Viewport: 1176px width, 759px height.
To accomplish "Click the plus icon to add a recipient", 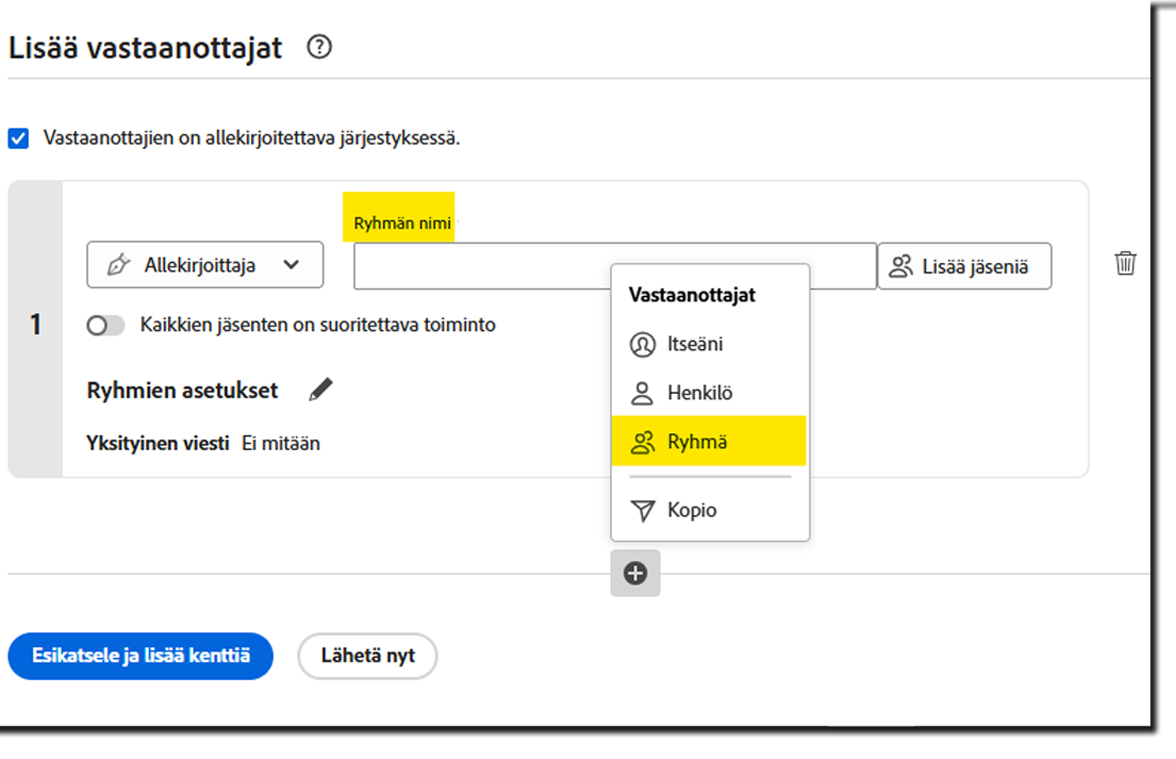I will coord(635,573).
